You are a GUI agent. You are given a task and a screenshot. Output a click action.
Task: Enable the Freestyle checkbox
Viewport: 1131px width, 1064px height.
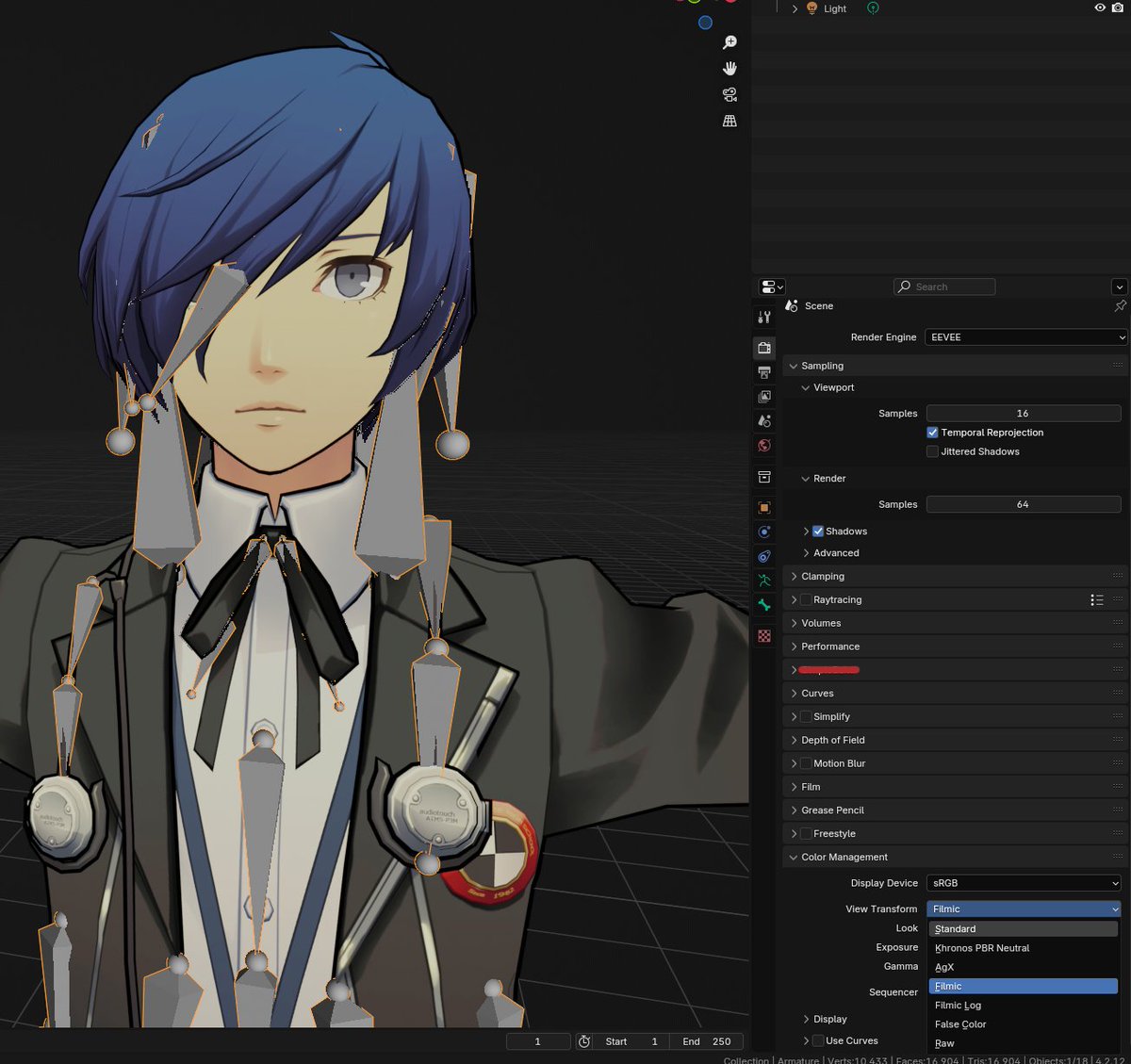806,834
